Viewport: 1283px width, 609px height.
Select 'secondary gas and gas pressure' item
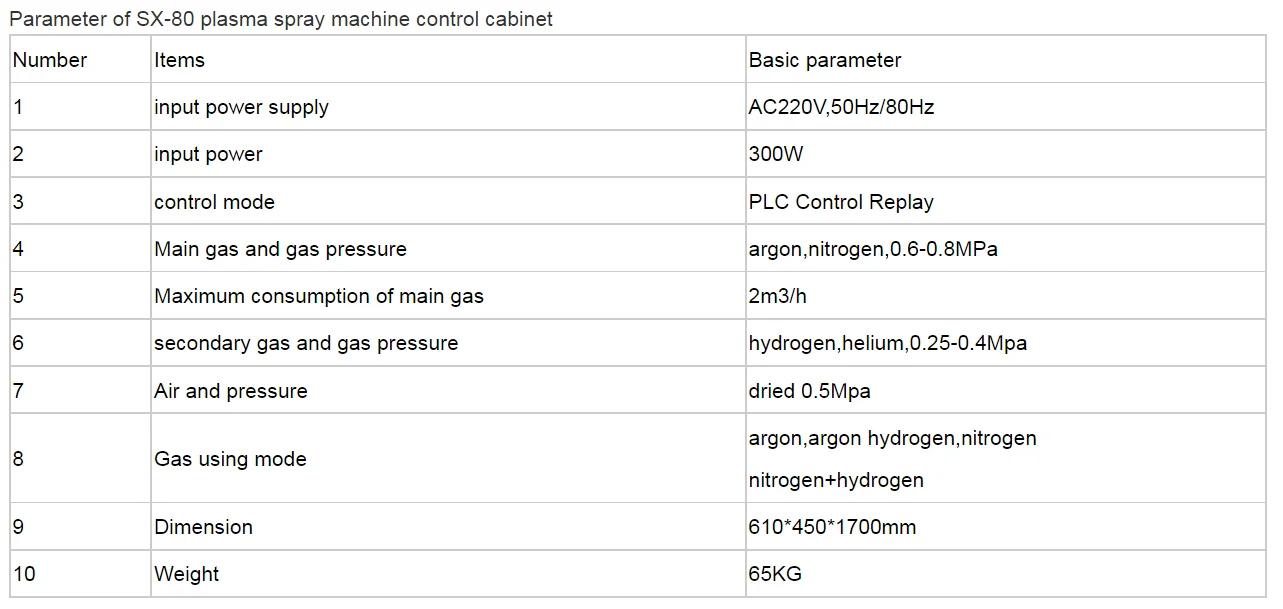coord(448,343)
